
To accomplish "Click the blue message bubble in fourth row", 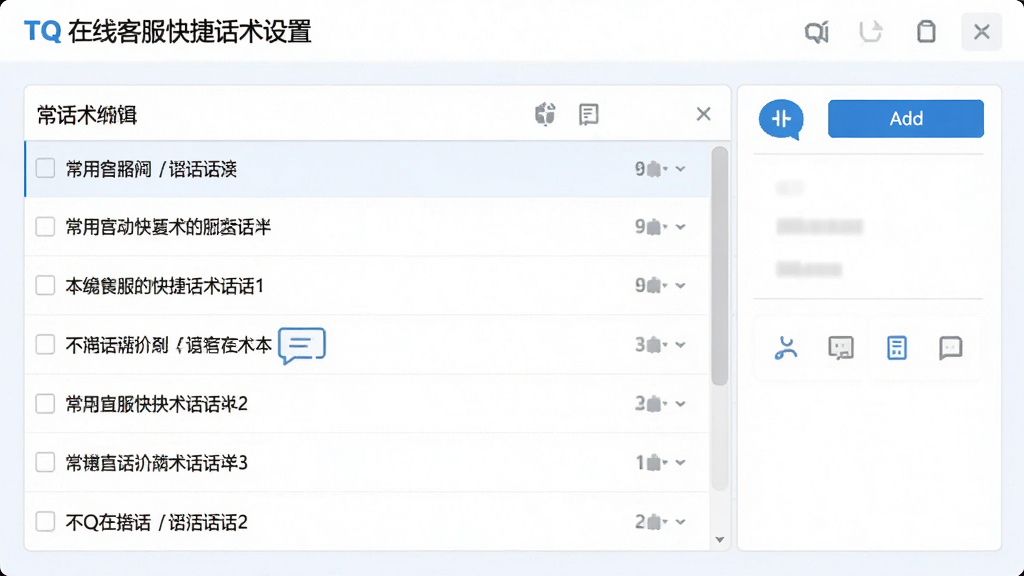I will [302, 345].
